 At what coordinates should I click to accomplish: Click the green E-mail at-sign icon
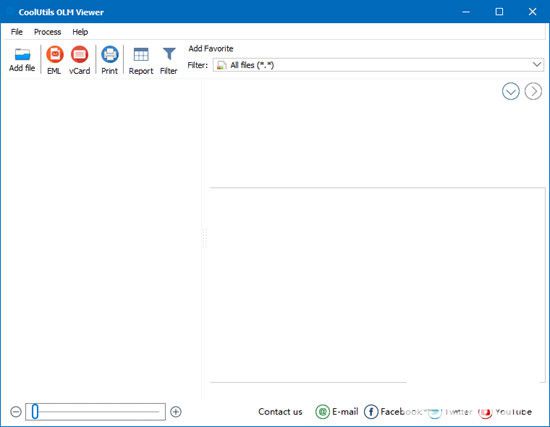(x=322, y=412)
